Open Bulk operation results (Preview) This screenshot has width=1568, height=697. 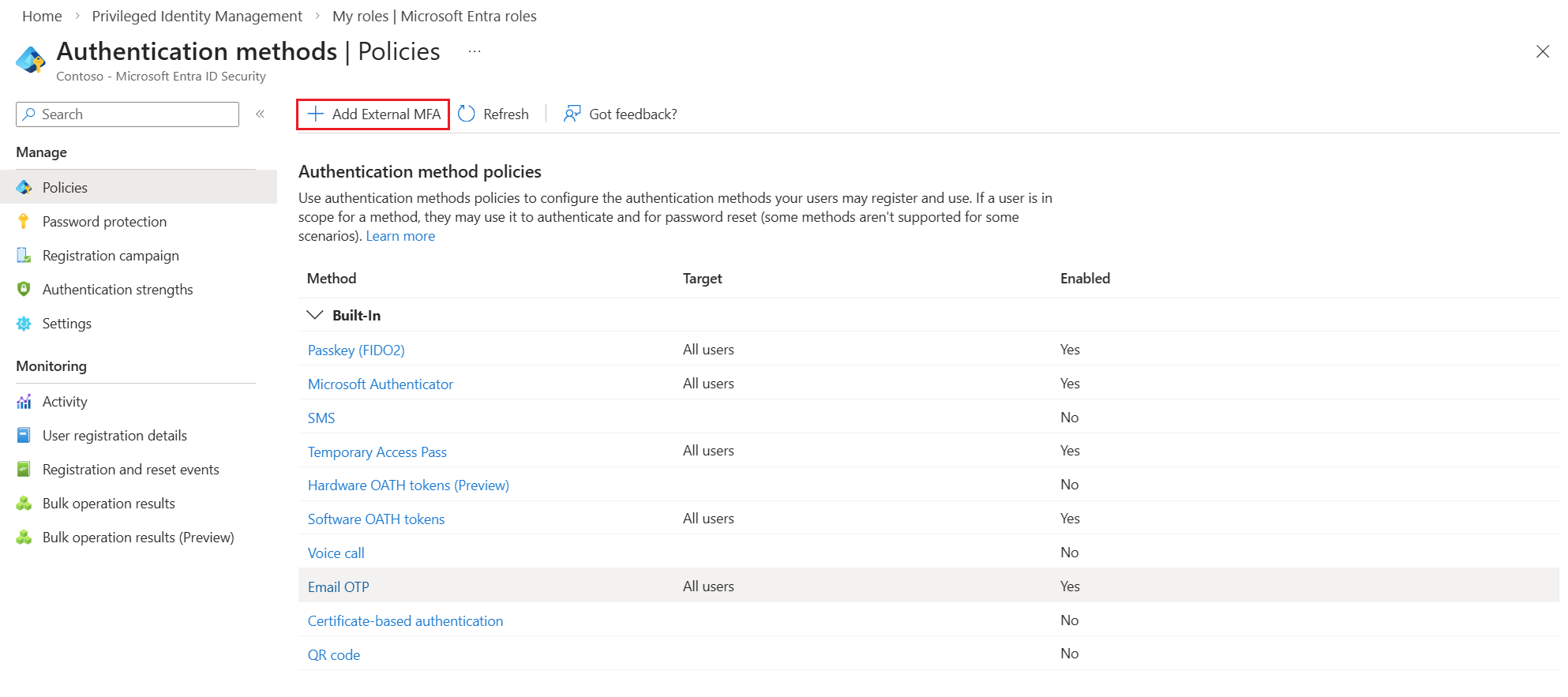coord(138,537)
